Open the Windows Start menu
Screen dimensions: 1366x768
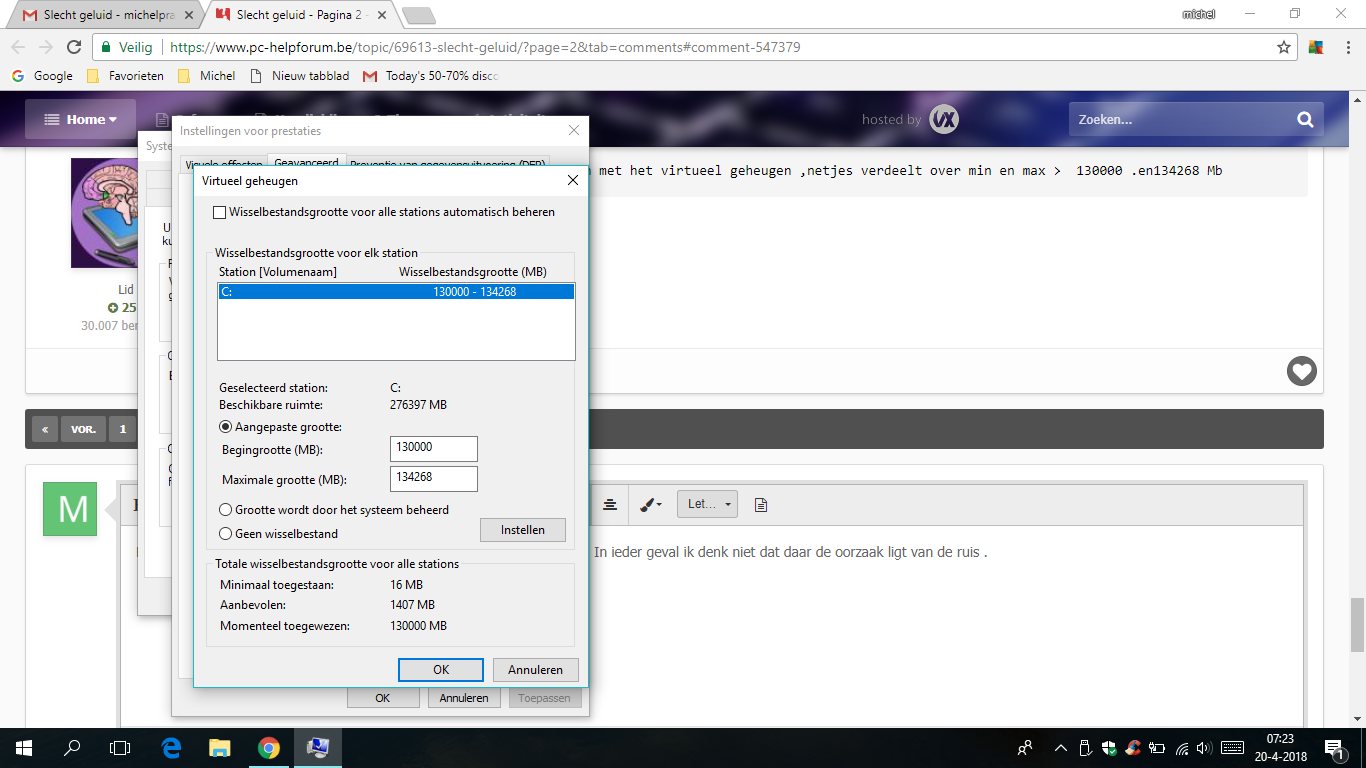pos(24,748)
